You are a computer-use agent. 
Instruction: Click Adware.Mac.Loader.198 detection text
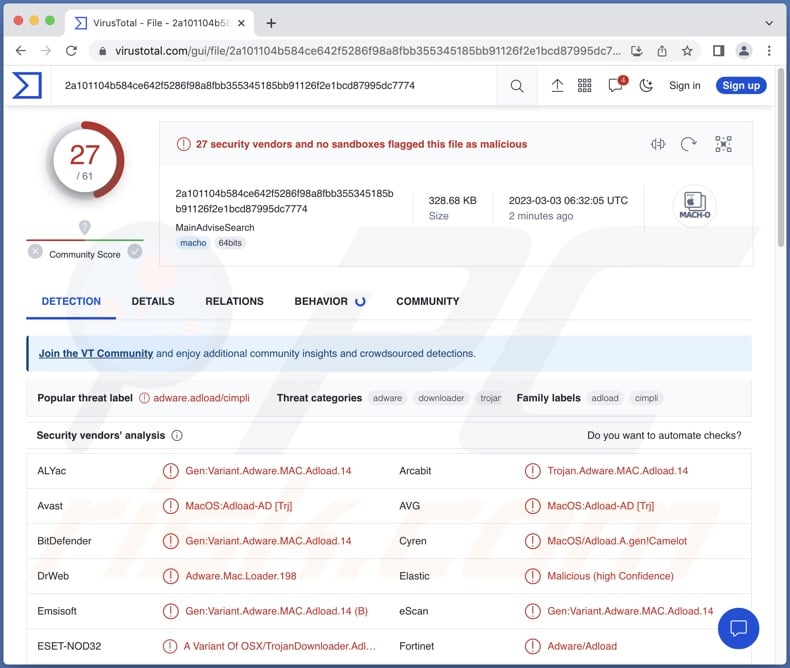pyautogui.click(x=241, y=576)
